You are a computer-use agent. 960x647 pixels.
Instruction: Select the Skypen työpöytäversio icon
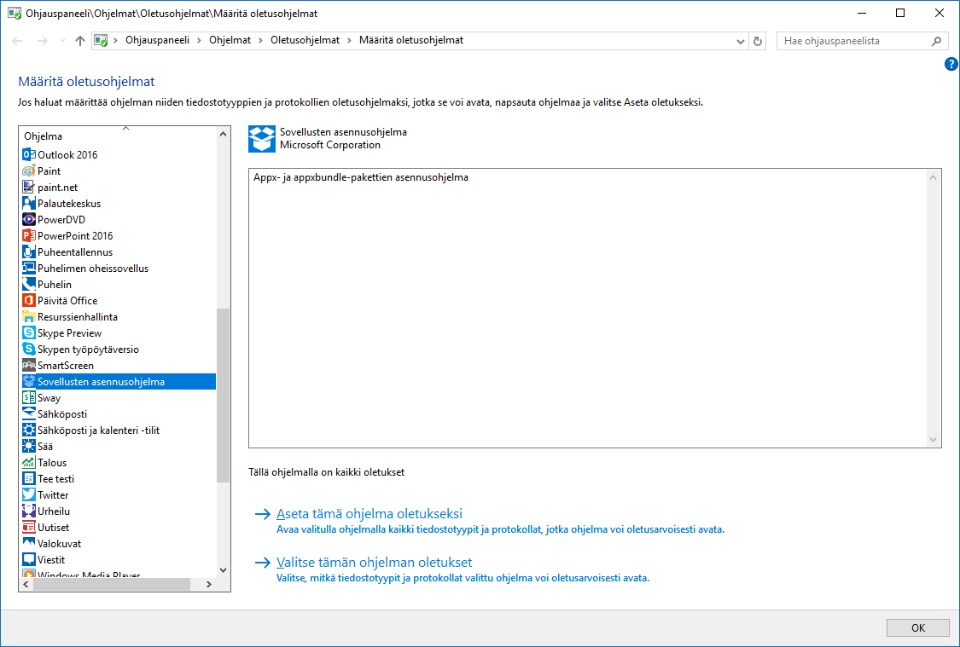click(x=28, y=349)
